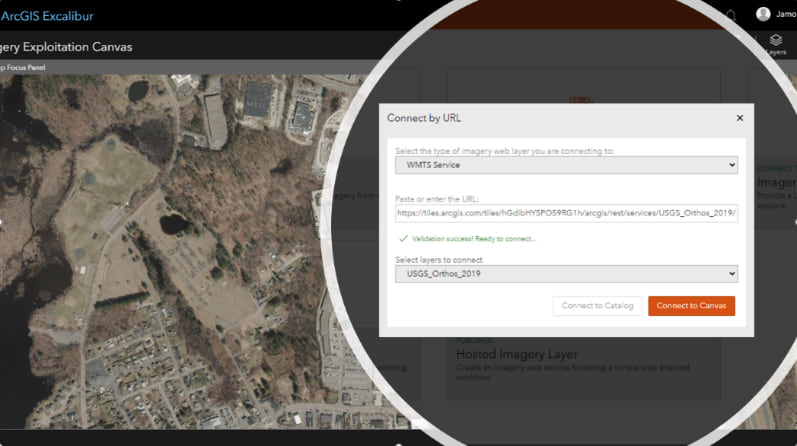Viewport: 797px width, 446px height.
Task: Select the Hosted Imagery Layer card
Action: (583, 367)
